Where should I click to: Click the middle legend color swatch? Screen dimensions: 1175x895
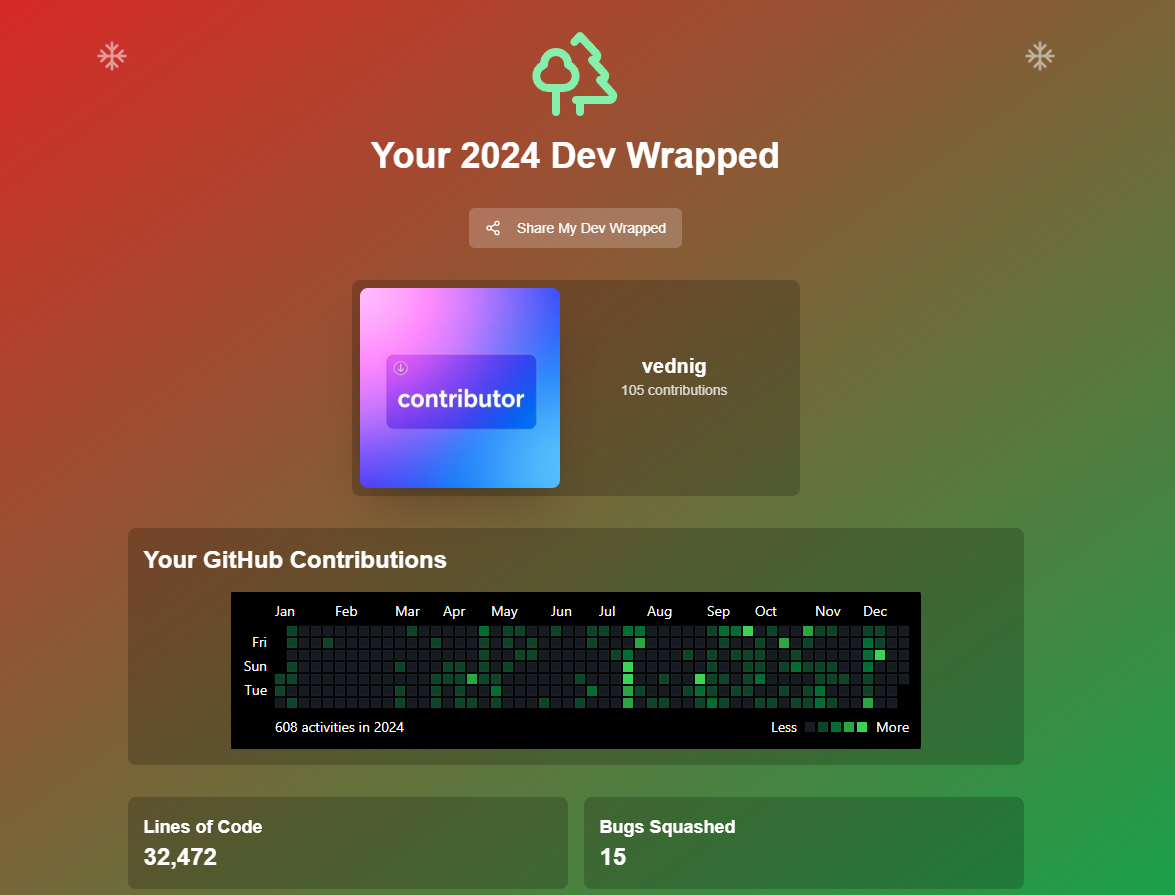click(x=836, y=727)
